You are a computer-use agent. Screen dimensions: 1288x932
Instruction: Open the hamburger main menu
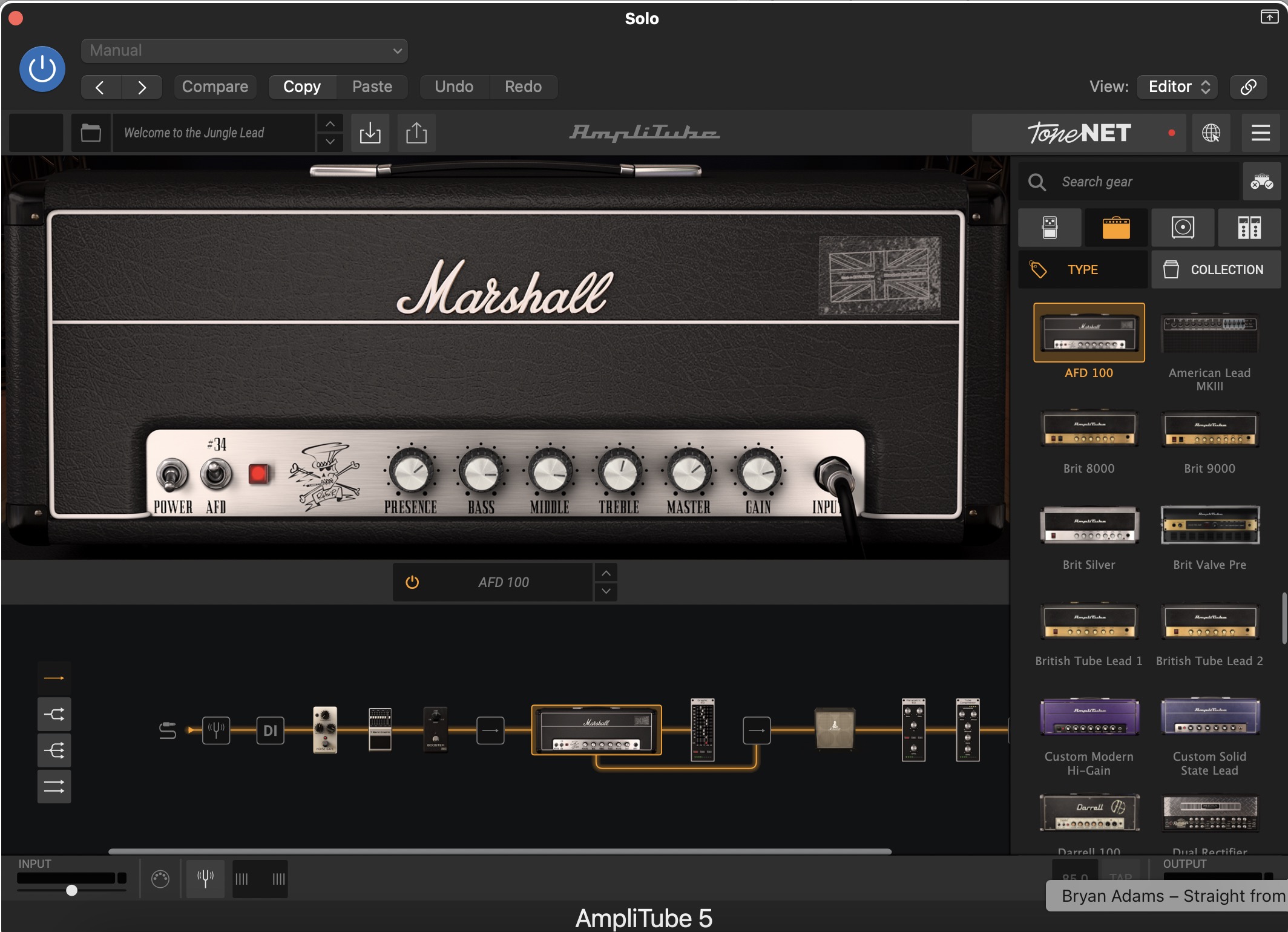(x=1261, y=133)
